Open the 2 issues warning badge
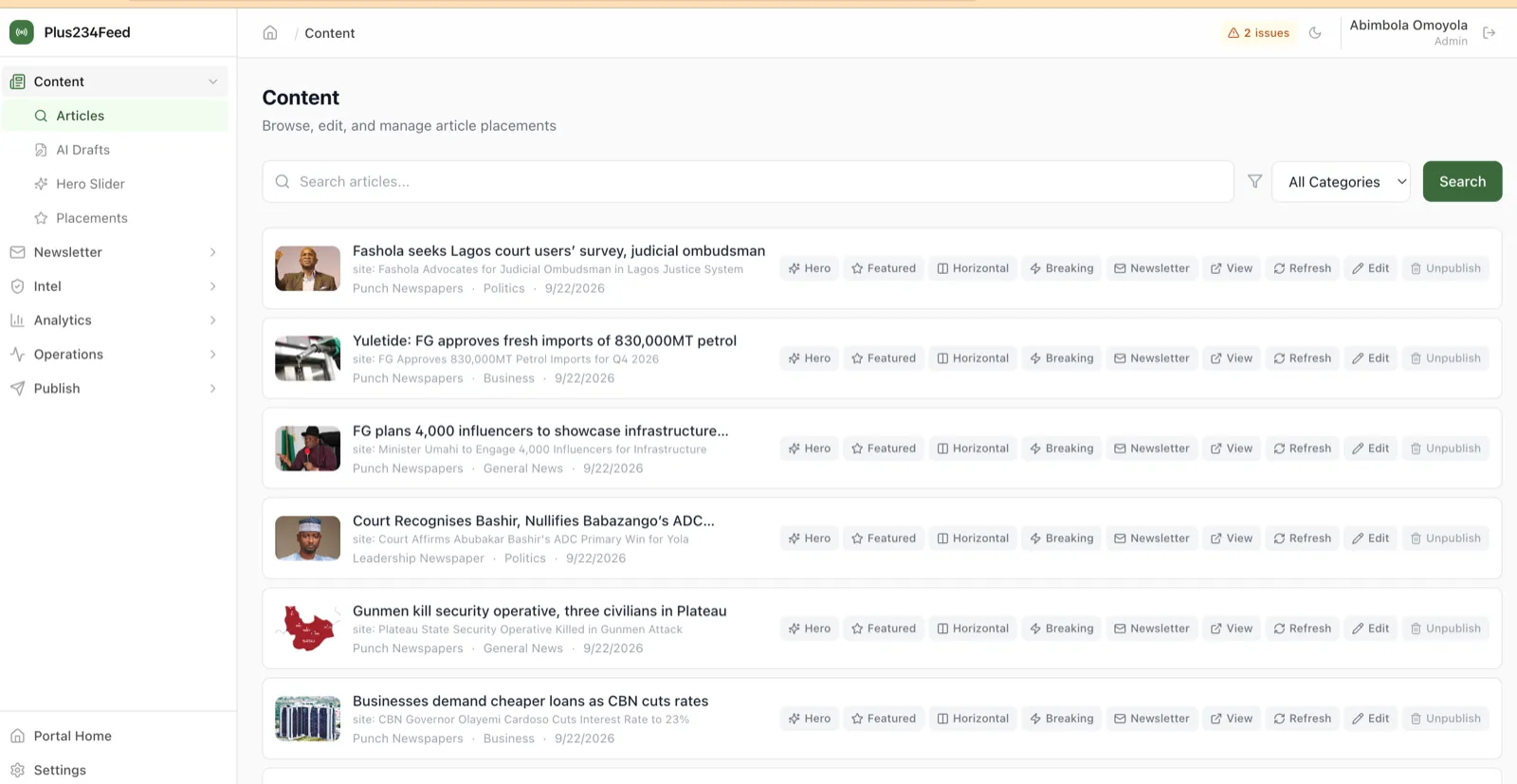1517x784 pixels. pos(1258,33)
